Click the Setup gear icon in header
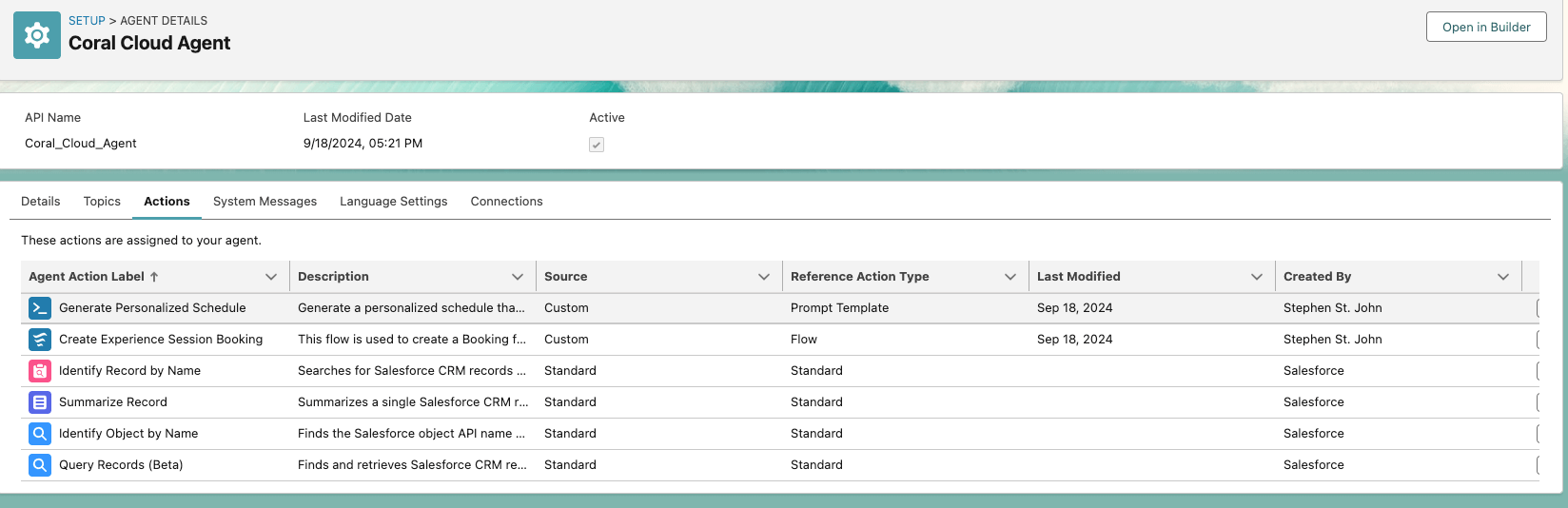 [x=37, y=35]
